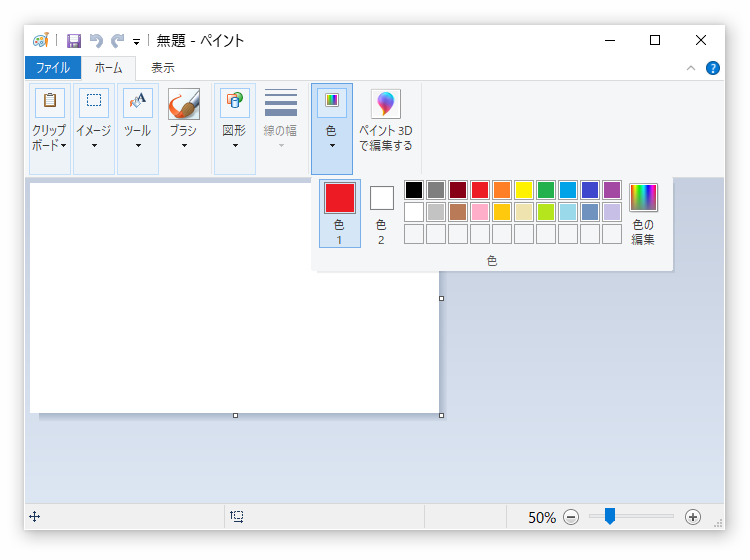The image size is (750, 560).
Task: Pick the yellow color swatch
Action: [524, 190]
